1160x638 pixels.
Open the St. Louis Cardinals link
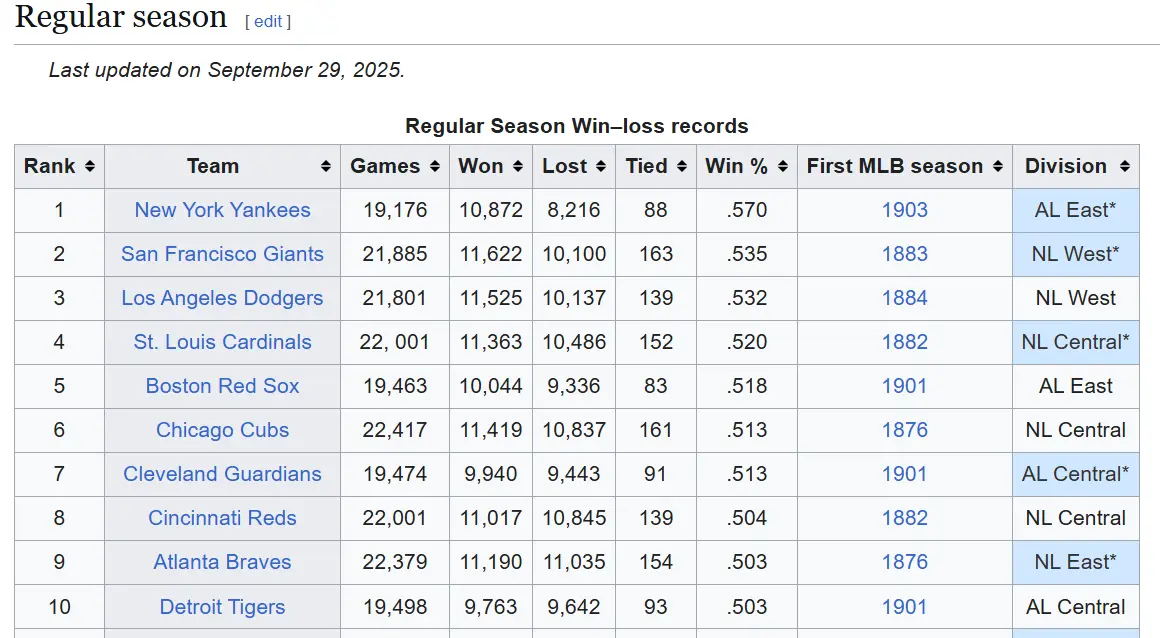[222, 342]
